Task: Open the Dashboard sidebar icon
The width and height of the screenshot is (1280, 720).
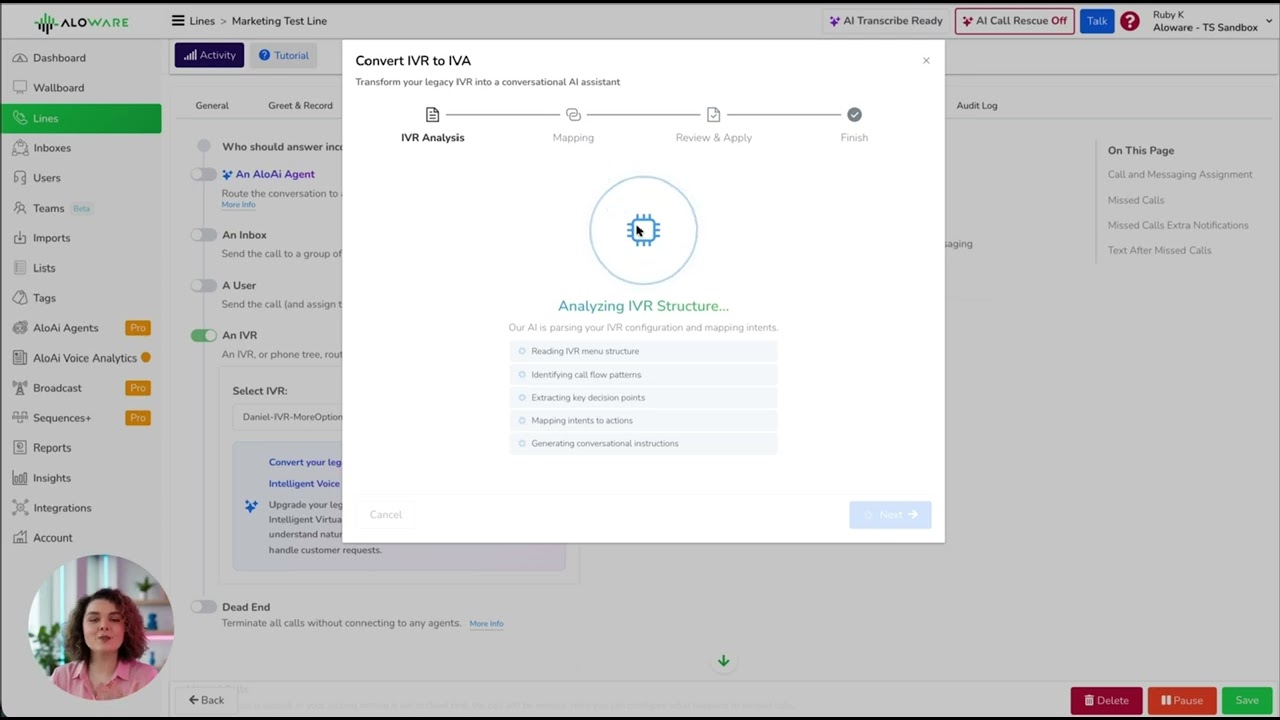Action: pyautogui.click(x=20, y=58)
